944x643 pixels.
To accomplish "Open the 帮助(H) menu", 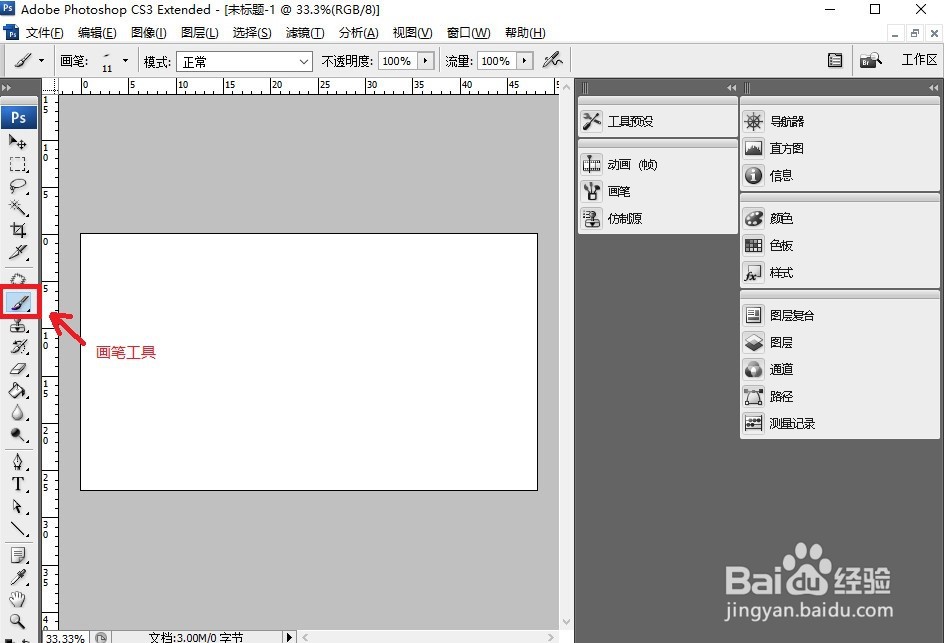I will (525, 33).
